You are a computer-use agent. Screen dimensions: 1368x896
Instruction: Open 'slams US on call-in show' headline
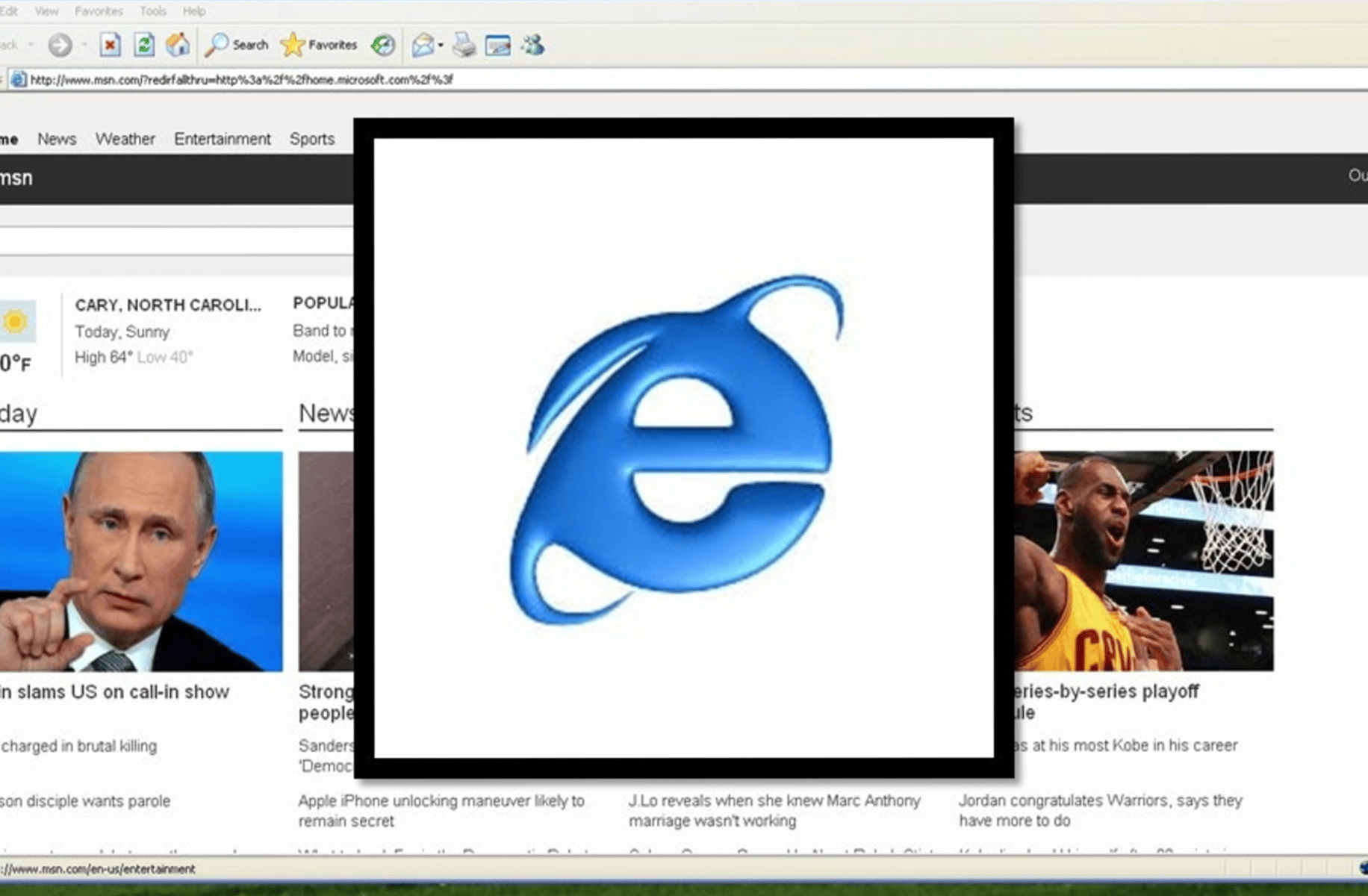coord(114,692)
